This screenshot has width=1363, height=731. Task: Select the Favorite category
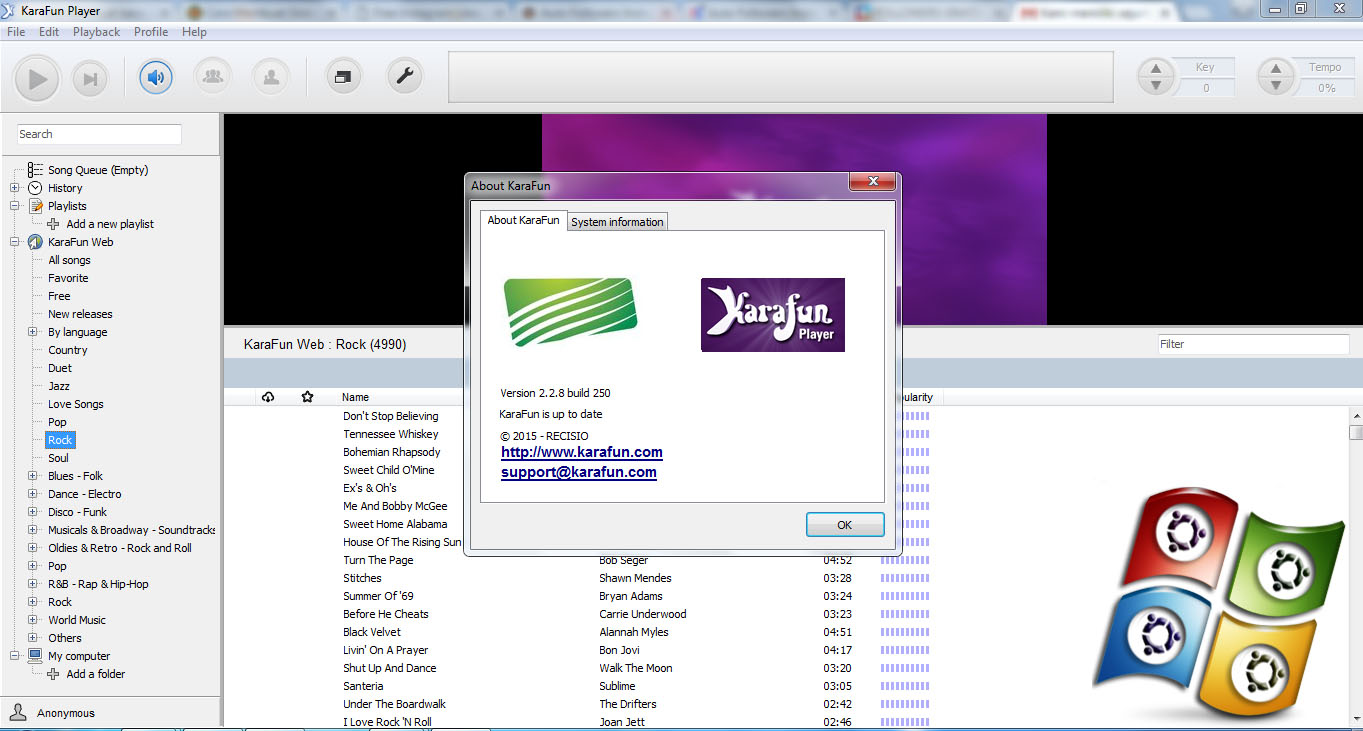pos(68,278)
